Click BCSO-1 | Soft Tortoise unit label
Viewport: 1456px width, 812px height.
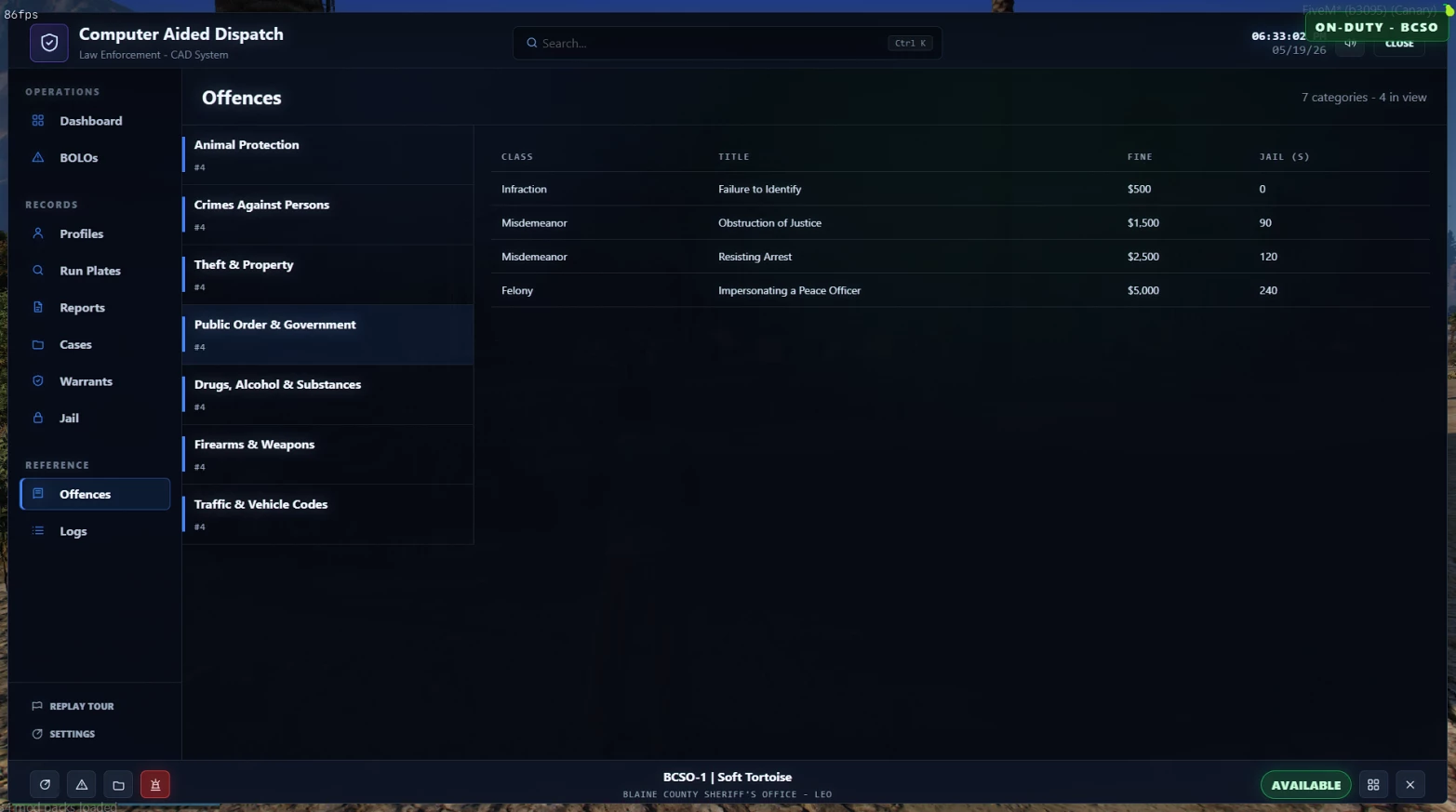coord(728,777)
